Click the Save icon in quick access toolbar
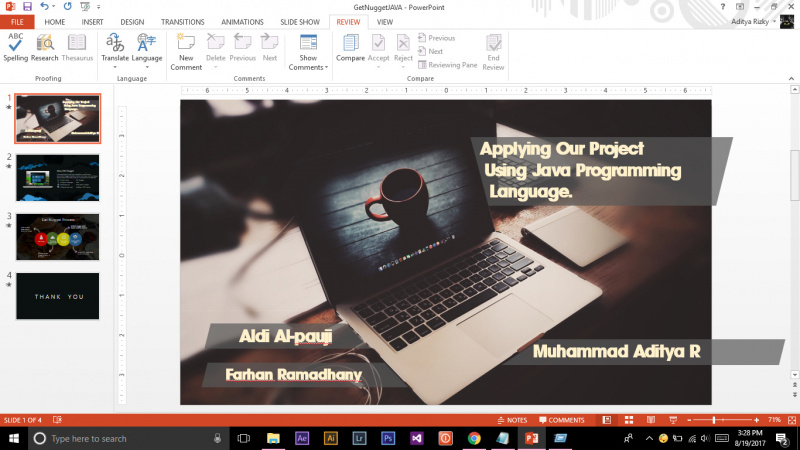 27,7
